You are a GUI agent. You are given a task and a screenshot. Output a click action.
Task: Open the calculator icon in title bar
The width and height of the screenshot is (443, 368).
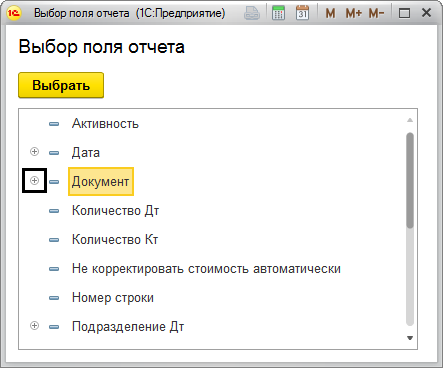[x=278, y=13]
